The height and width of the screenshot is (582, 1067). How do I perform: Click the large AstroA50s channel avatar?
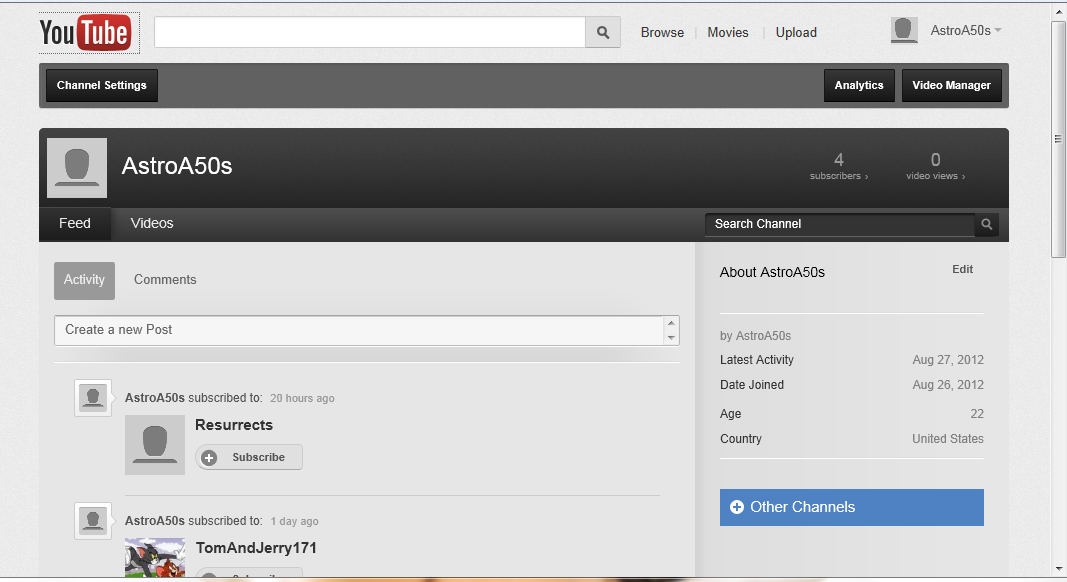[77, 168]
